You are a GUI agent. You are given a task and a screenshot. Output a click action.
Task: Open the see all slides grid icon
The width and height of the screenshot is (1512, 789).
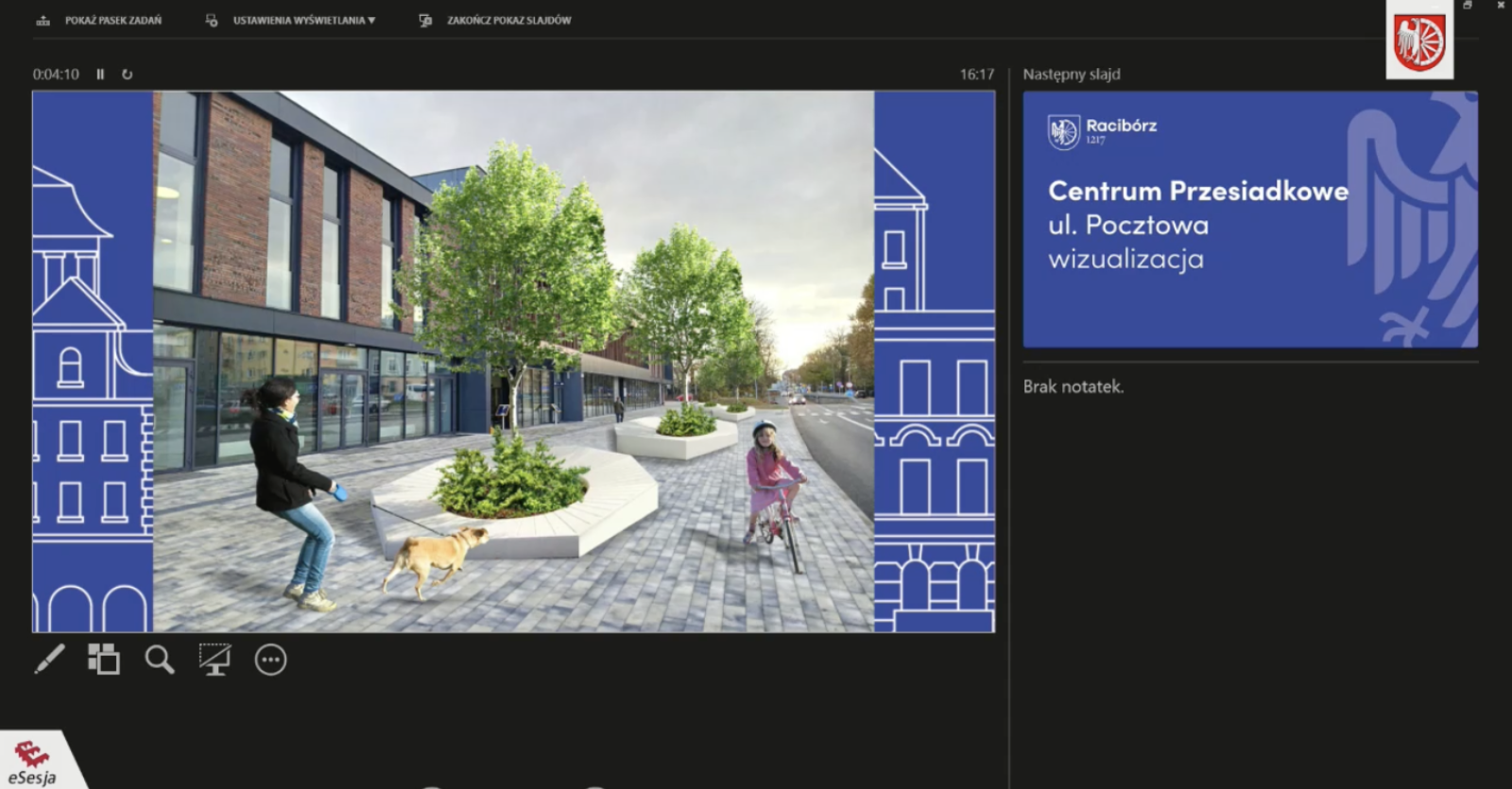pos(104,659)
